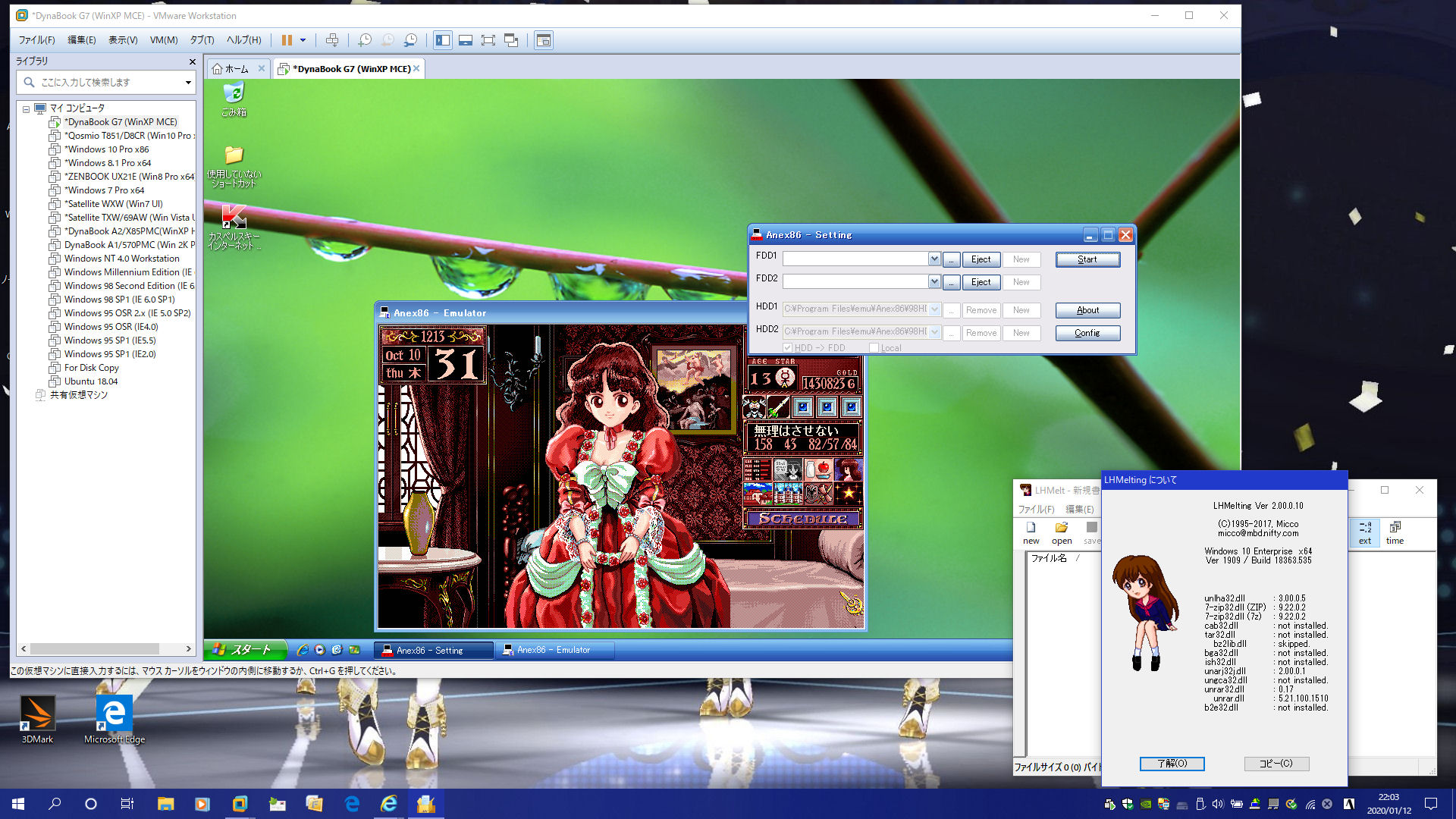
Task: Click the 了解(O) button in the LHMelting dialog
Action: (x=1172, y=764)
